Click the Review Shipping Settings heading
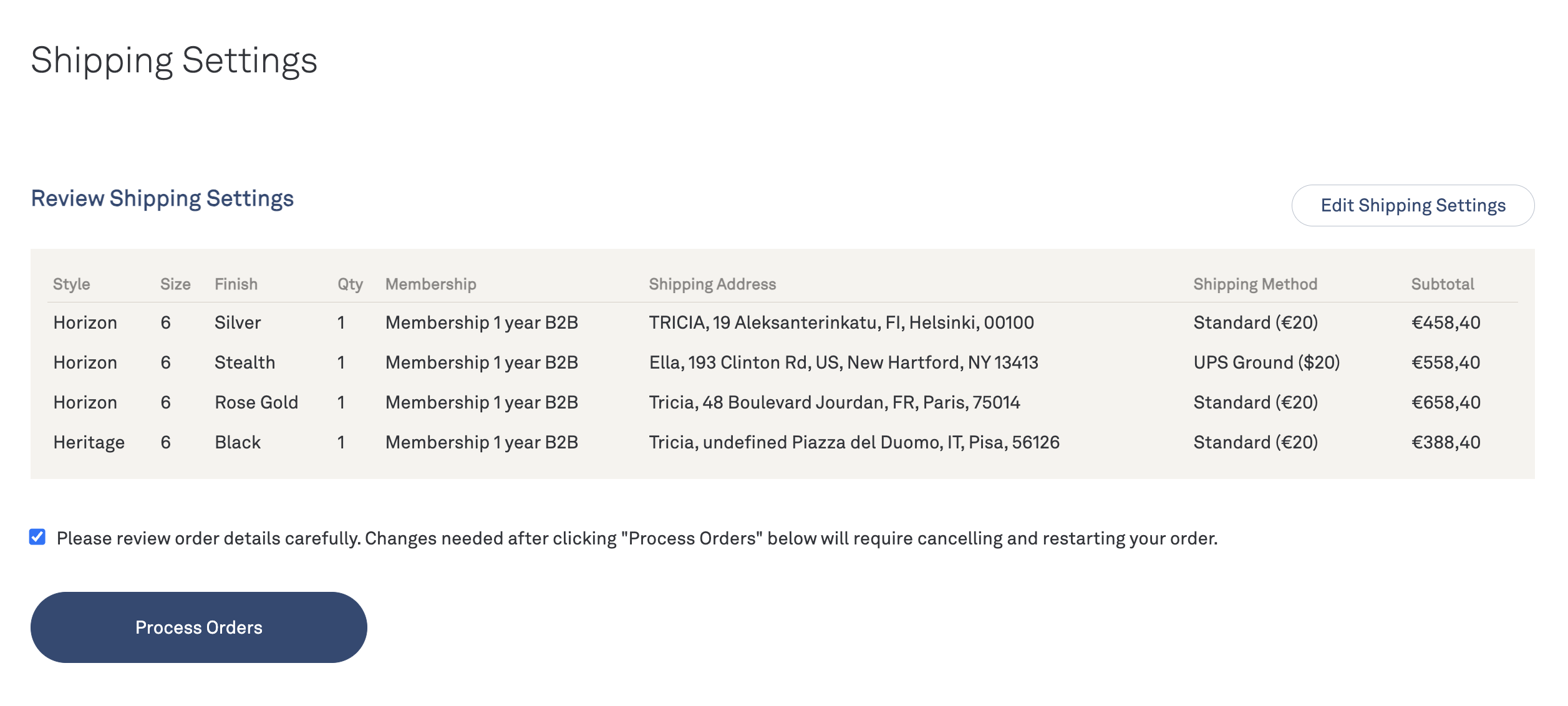Image resolution: width=1568 pixels, height=706 pixels. click(x=162, y=198)
